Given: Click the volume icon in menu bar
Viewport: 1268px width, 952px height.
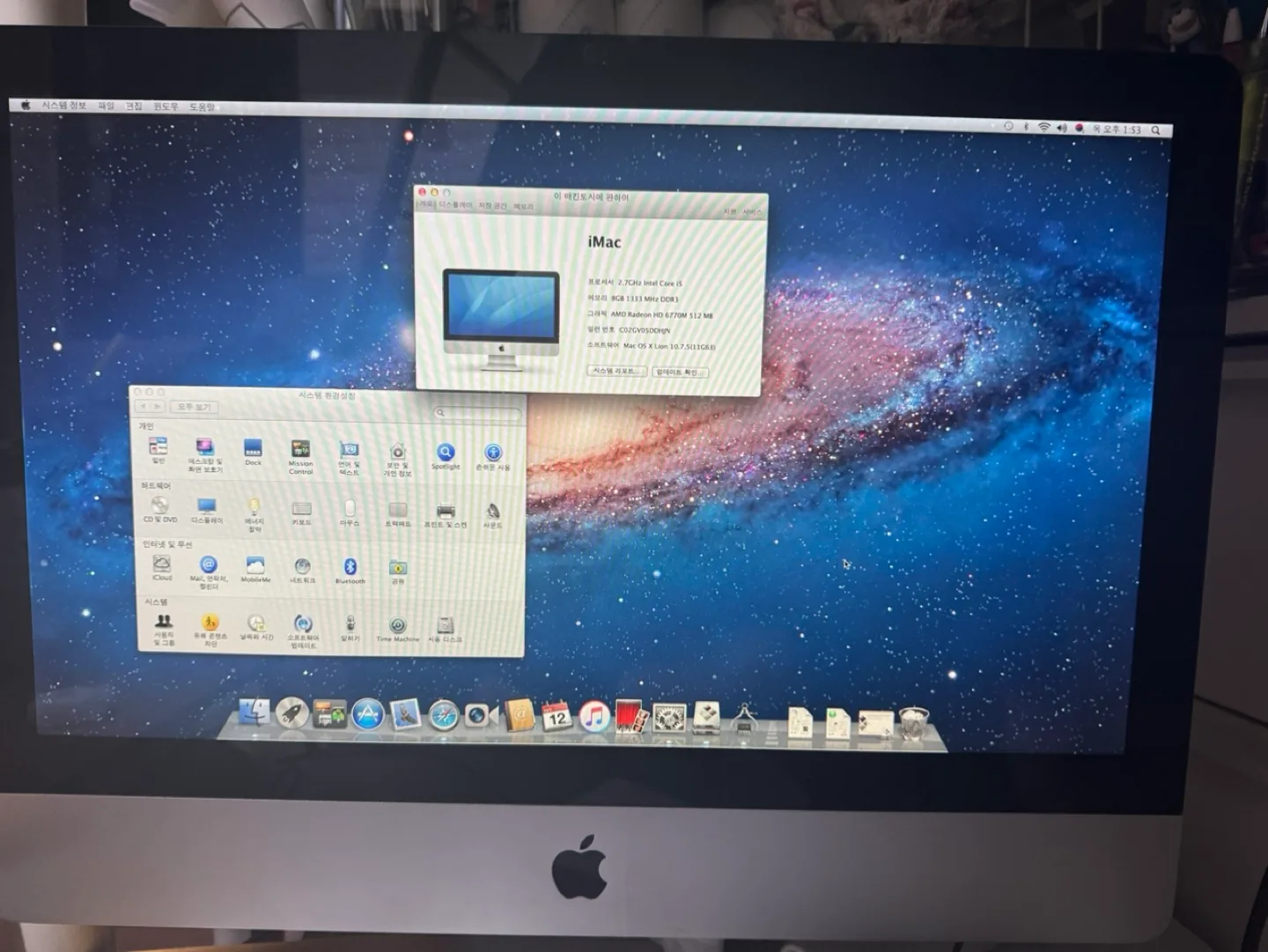Looking at the screenshot, I should point(1062,128).
